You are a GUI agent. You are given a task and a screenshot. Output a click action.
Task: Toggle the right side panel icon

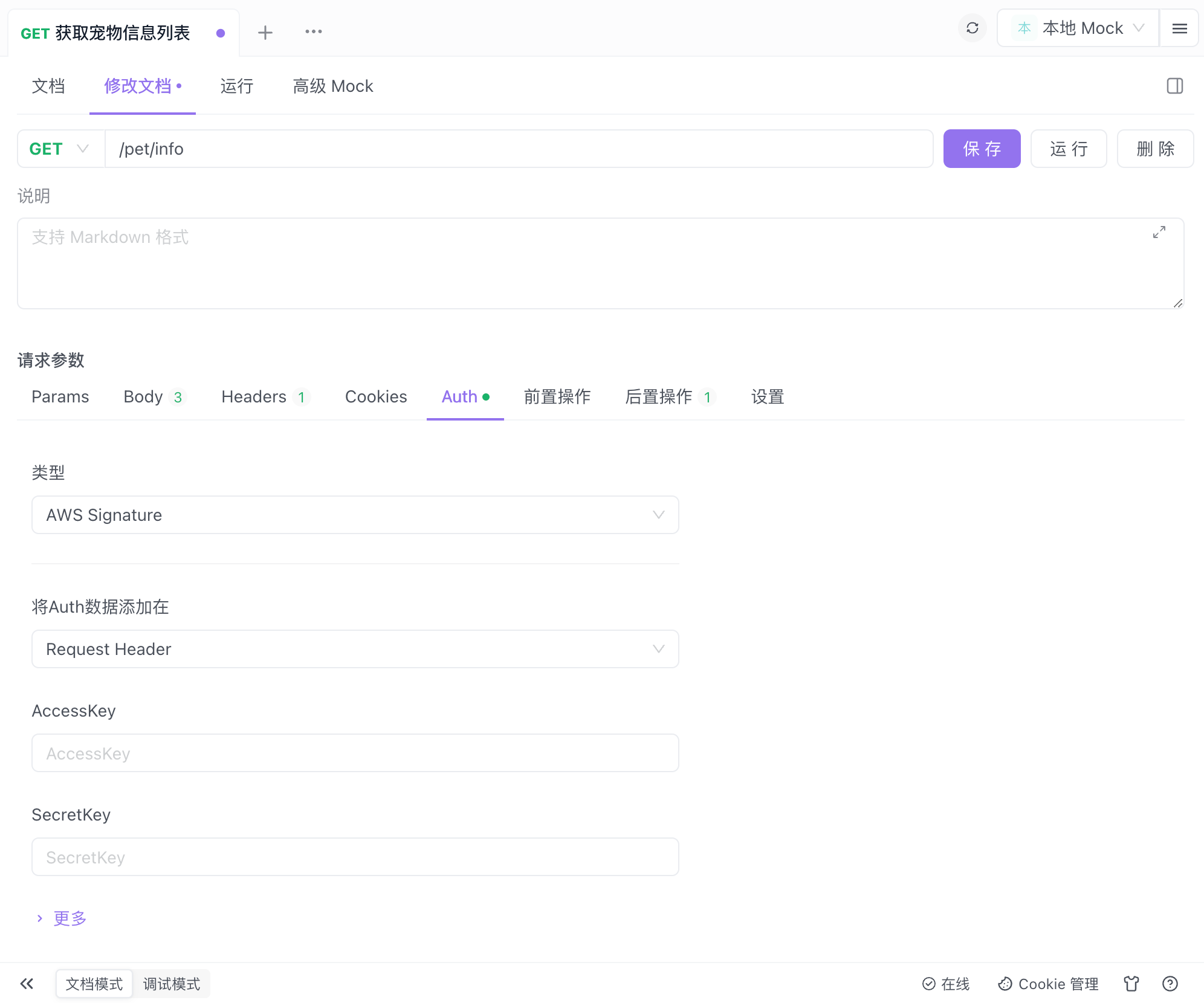tap(1174, 86)
